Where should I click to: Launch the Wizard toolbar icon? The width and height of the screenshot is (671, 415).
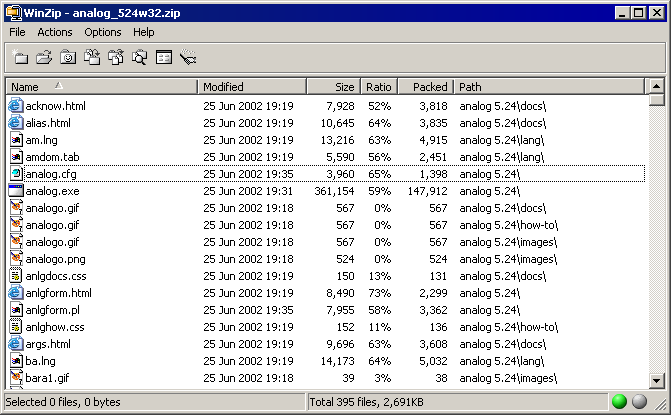pyautogui.click(x=188, y=58)
